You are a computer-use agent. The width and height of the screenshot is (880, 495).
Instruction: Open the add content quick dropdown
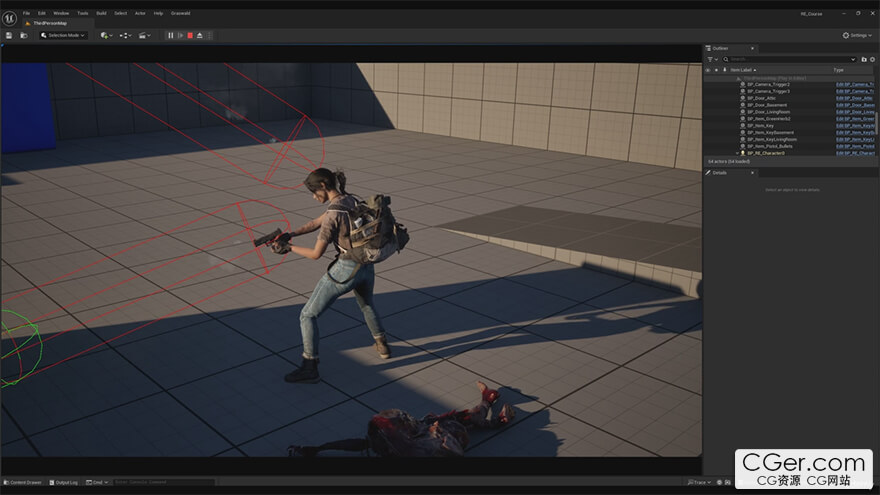tap(106, 35)
